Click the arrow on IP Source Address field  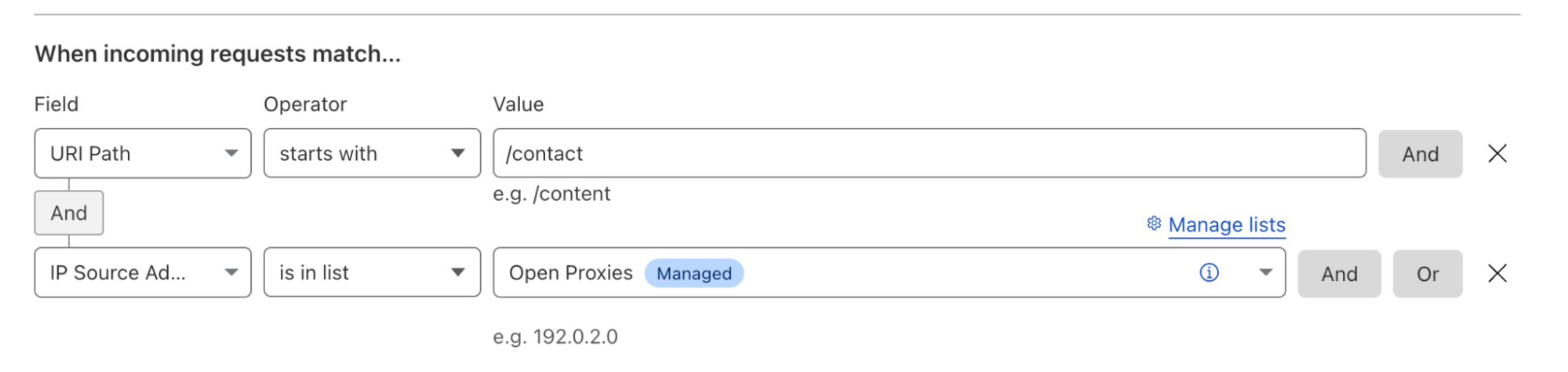[231, 273]
